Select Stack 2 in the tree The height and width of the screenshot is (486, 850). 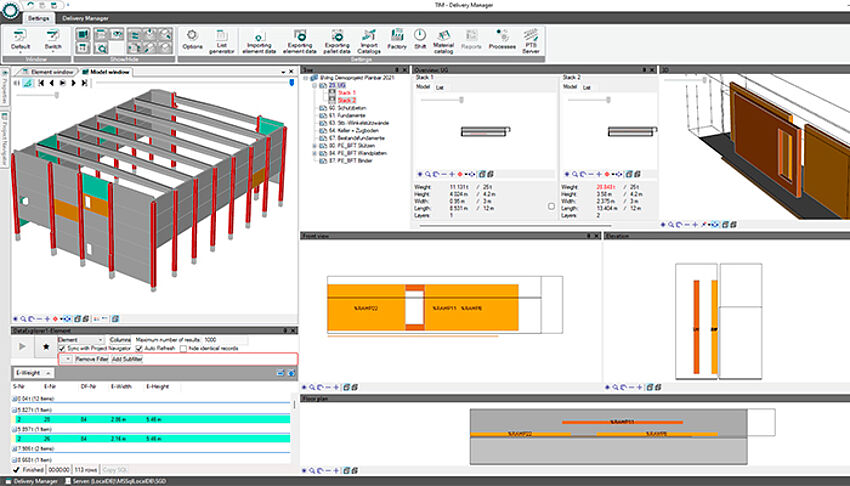[346, 100]
